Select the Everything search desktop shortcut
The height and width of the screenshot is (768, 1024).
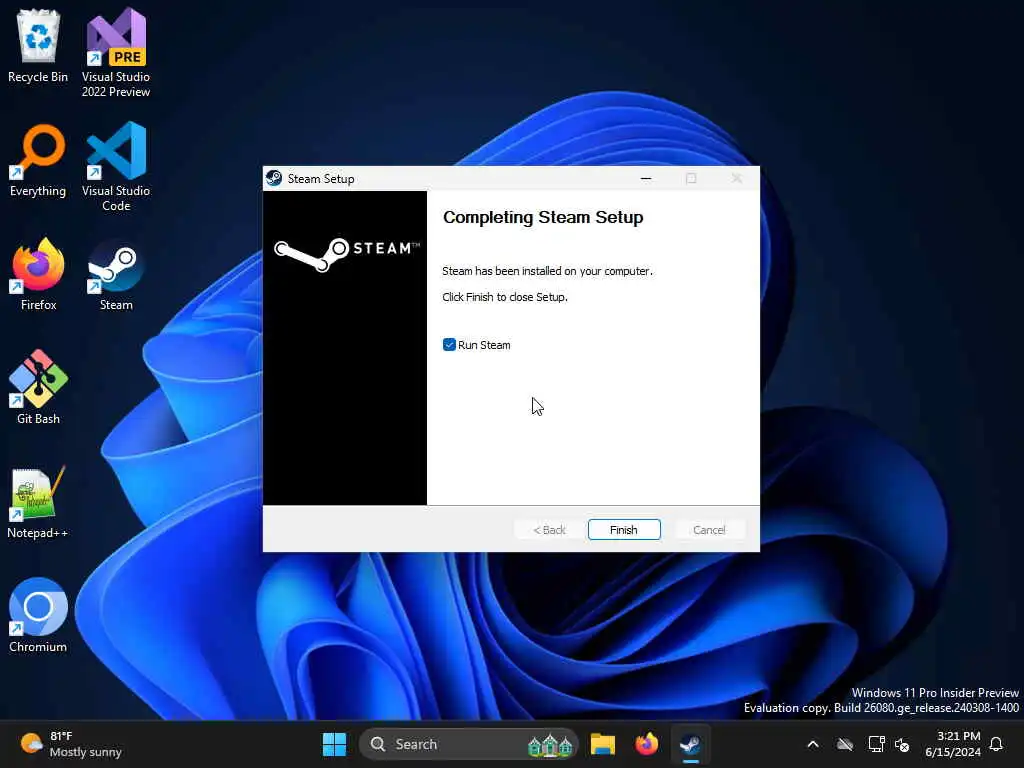pos(38,161)
